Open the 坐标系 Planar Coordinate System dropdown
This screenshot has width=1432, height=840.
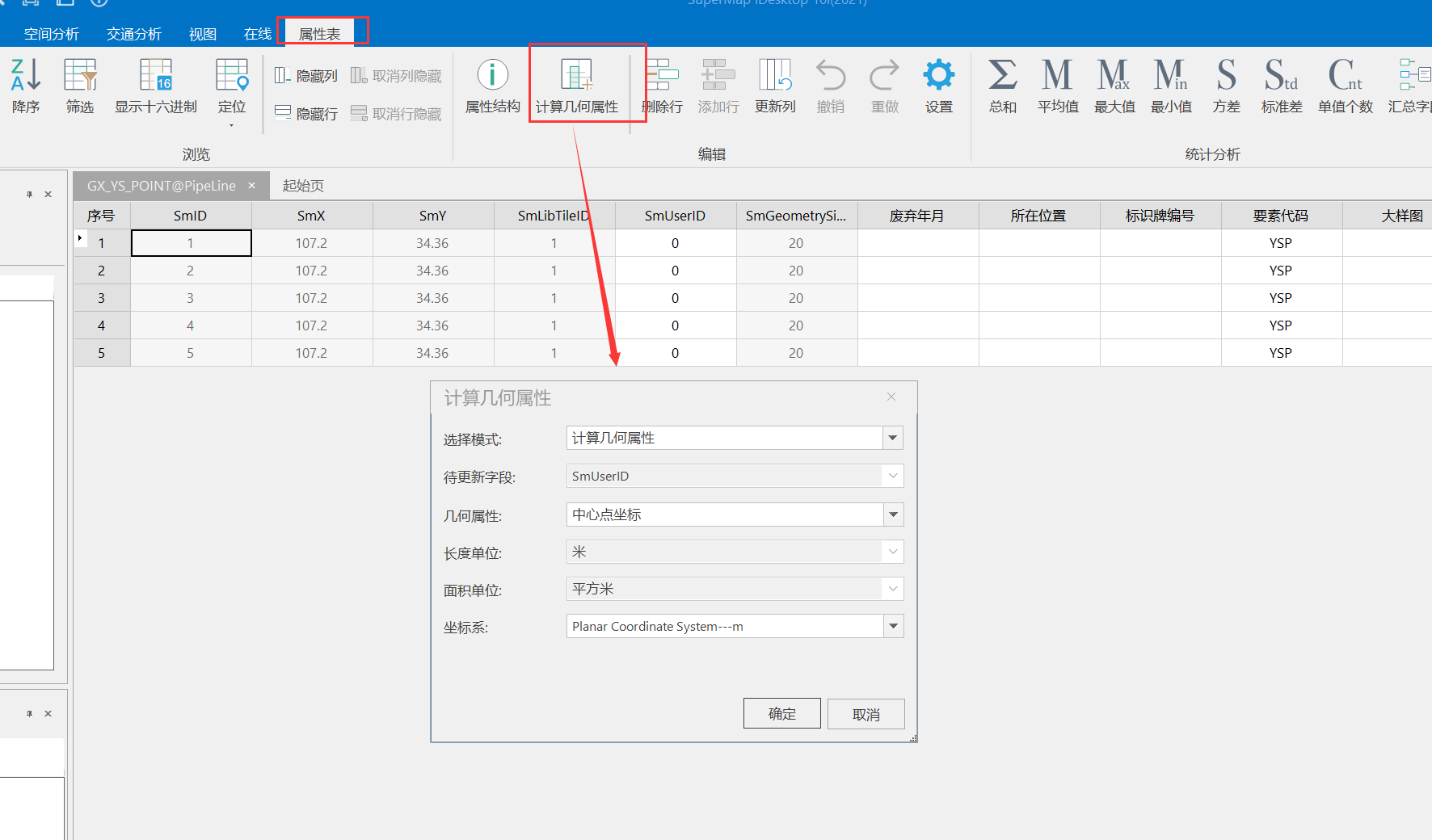(893, 626)
